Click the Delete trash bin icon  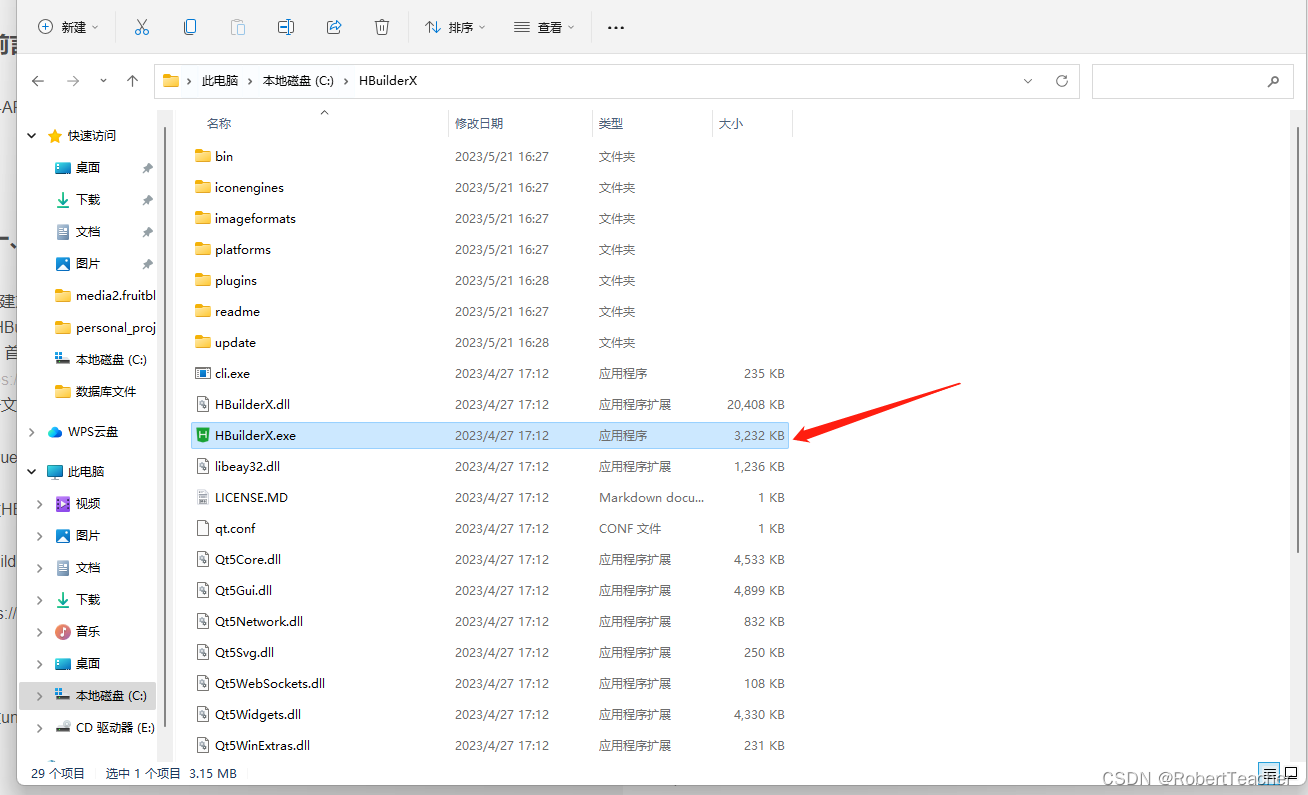[382, 27]
